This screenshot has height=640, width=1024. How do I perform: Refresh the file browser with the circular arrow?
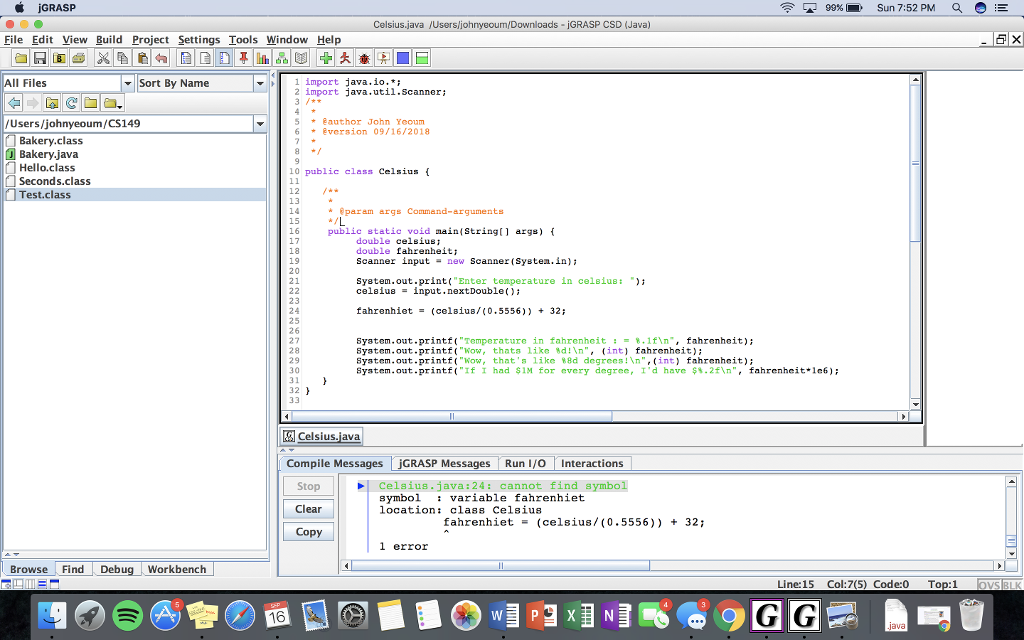click(70, 102)
